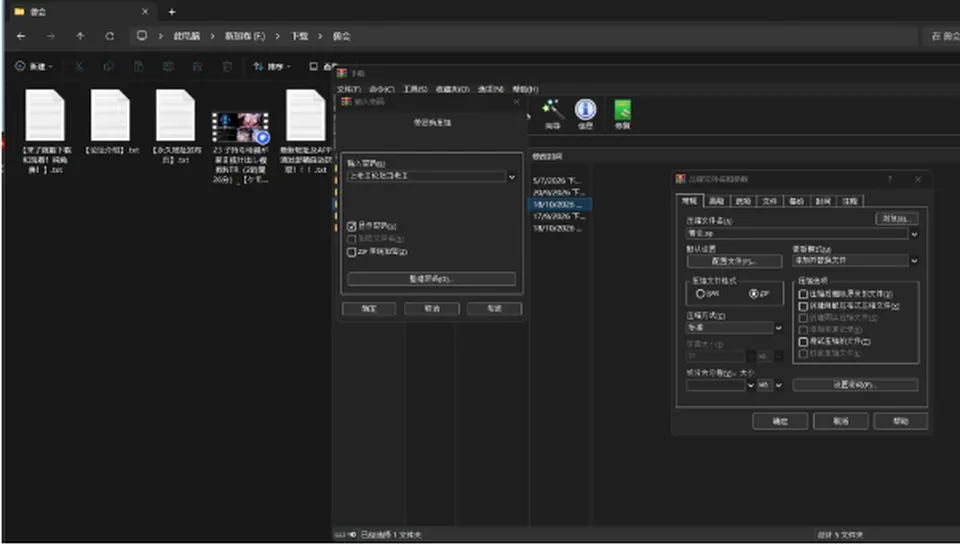Screen dimensions: 960x545
Task: Enable test archived files checkbox
Action: point(803,342)
